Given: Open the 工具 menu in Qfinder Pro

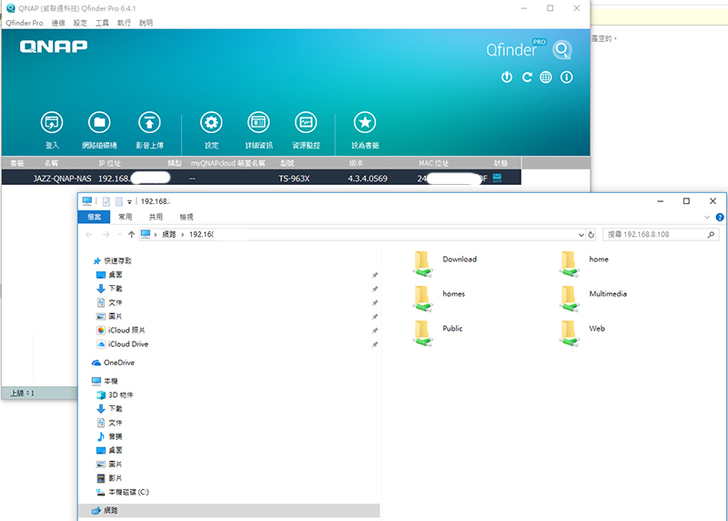Looking at the screenshot, I should [x=102, y=22].
